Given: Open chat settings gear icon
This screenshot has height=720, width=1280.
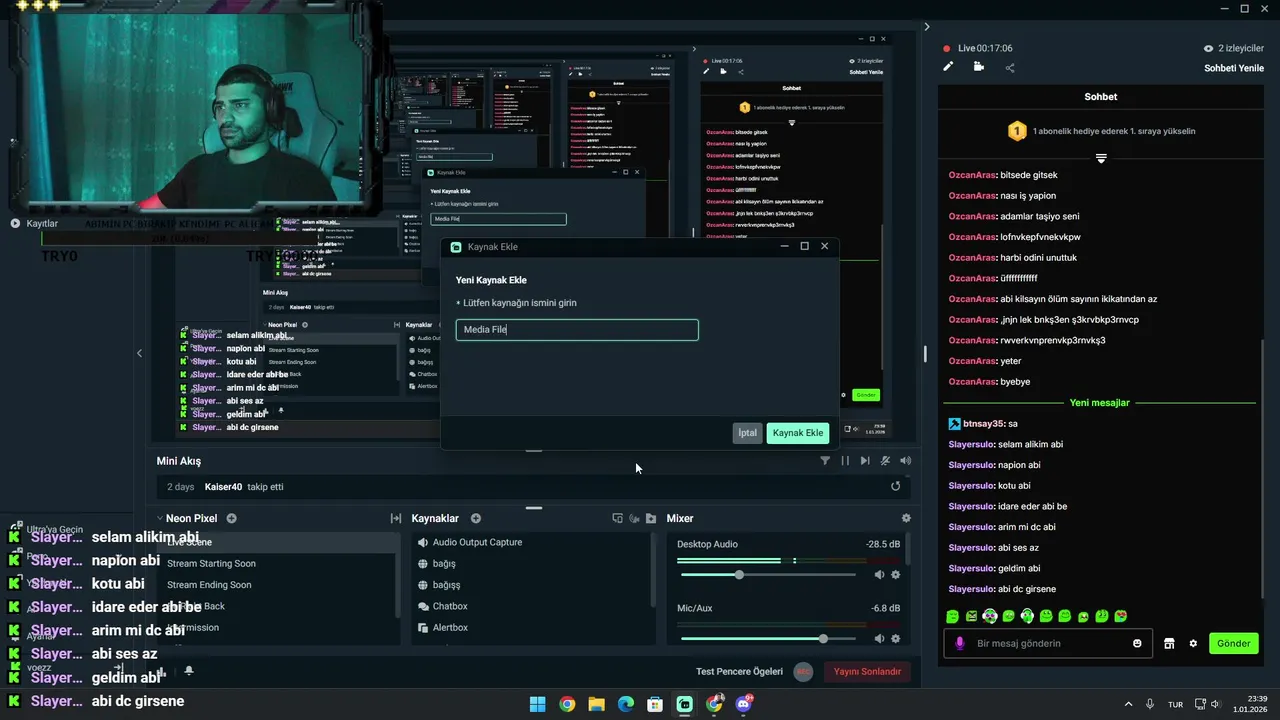Looking at the screenshot, I should point(1193,644).
